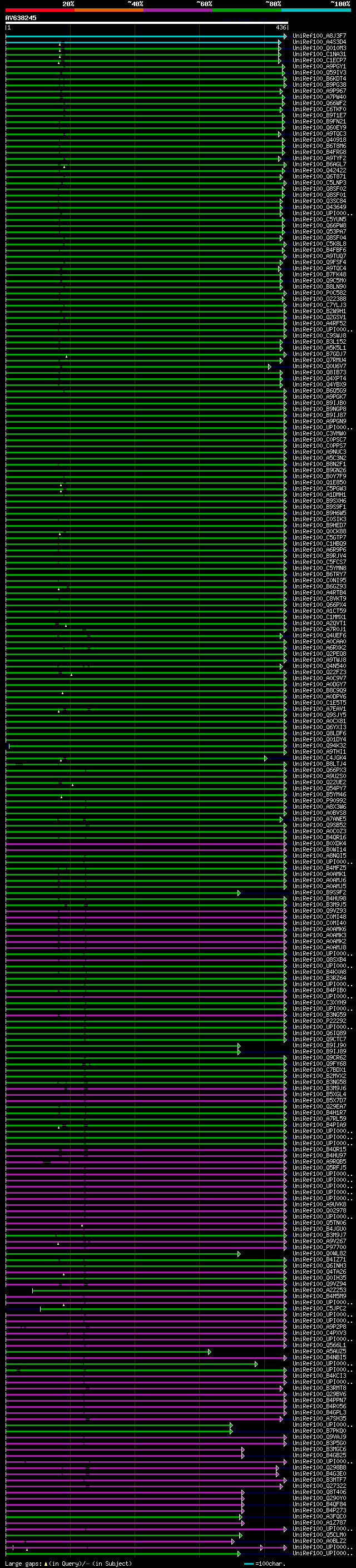Click label UniRef100_B0XDK4
The image size is (356, 1568).
319,844
